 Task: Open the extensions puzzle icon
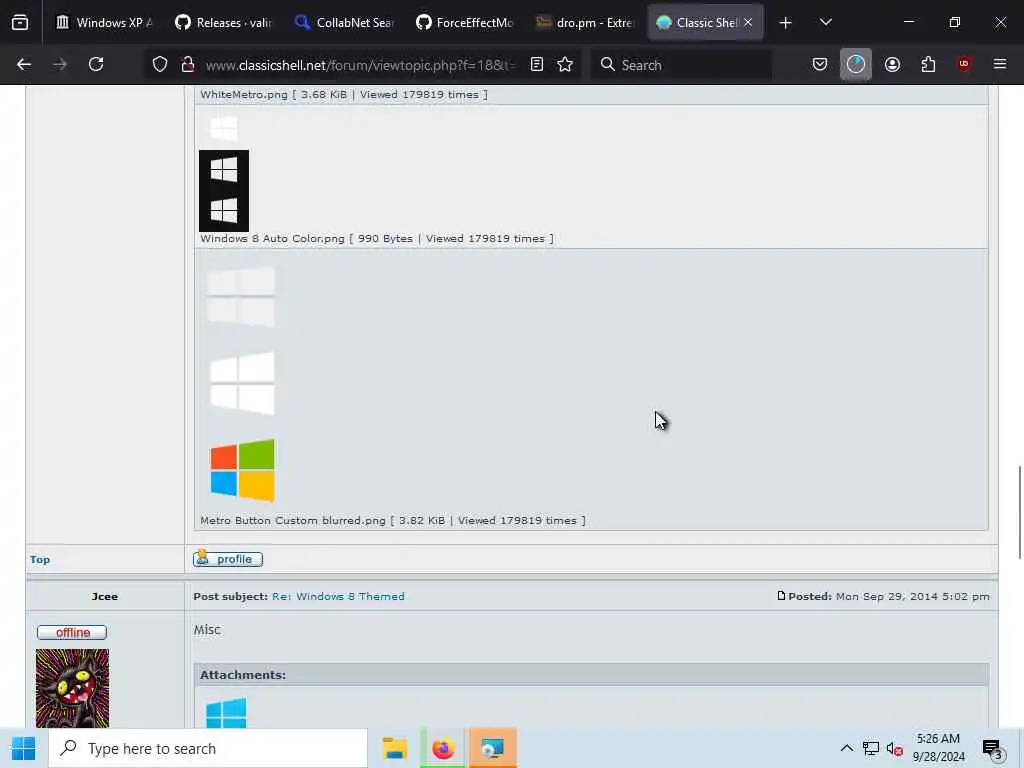pyautogui.click(x=928, y=64)
